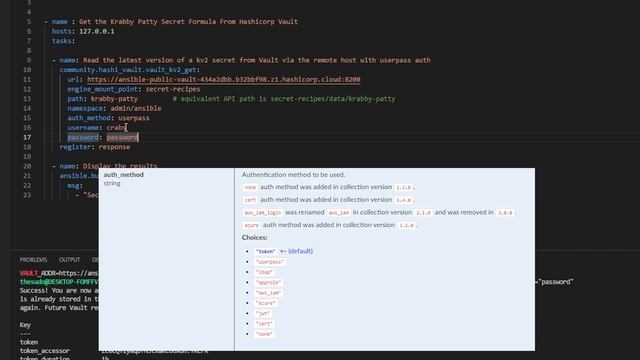
Task: Click the "azure" choice in the Choices list
Action: pyautogui.click(x=265, y=303)
